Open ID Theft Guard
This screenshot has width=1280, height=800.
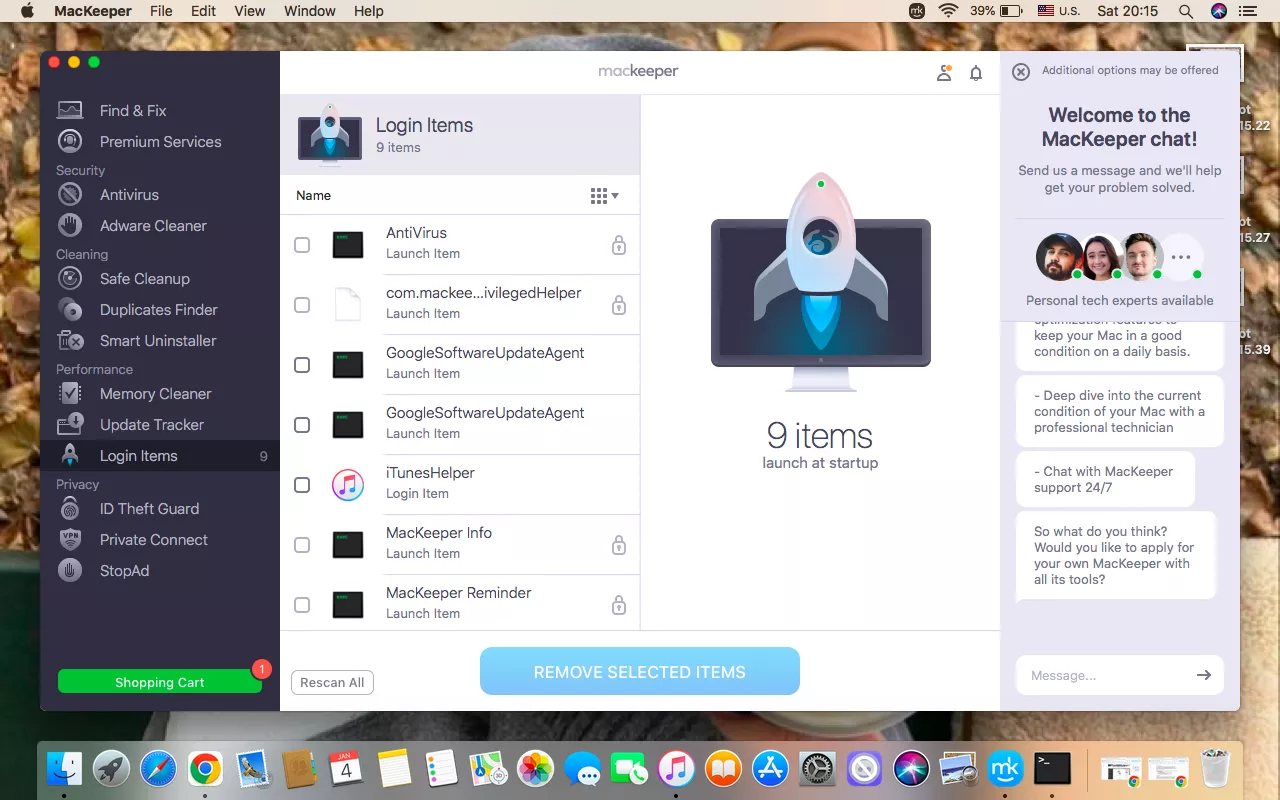pyautogui.click(x=148, y=509)
